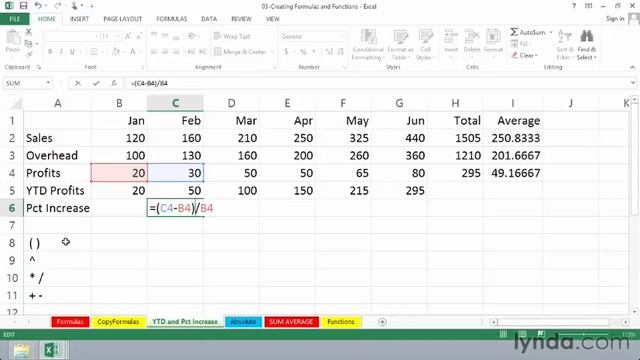Increase font size
The width and height of the screenshot is (640, 360).
click(x=128, y=36)
